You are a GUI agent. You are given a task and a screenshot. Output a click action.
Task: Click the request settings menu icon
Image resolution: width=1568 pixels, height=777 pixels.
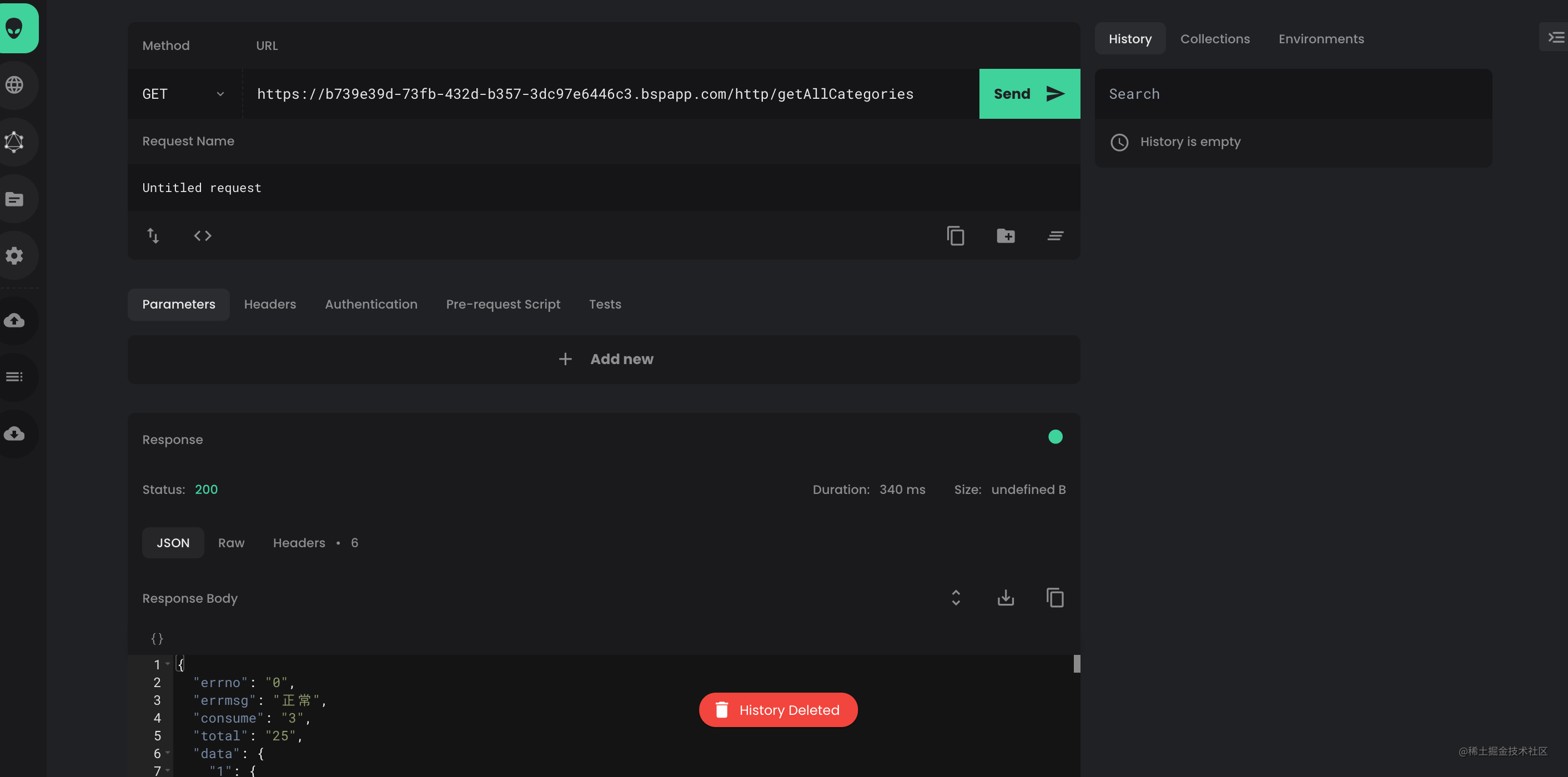click(1056, 235)
